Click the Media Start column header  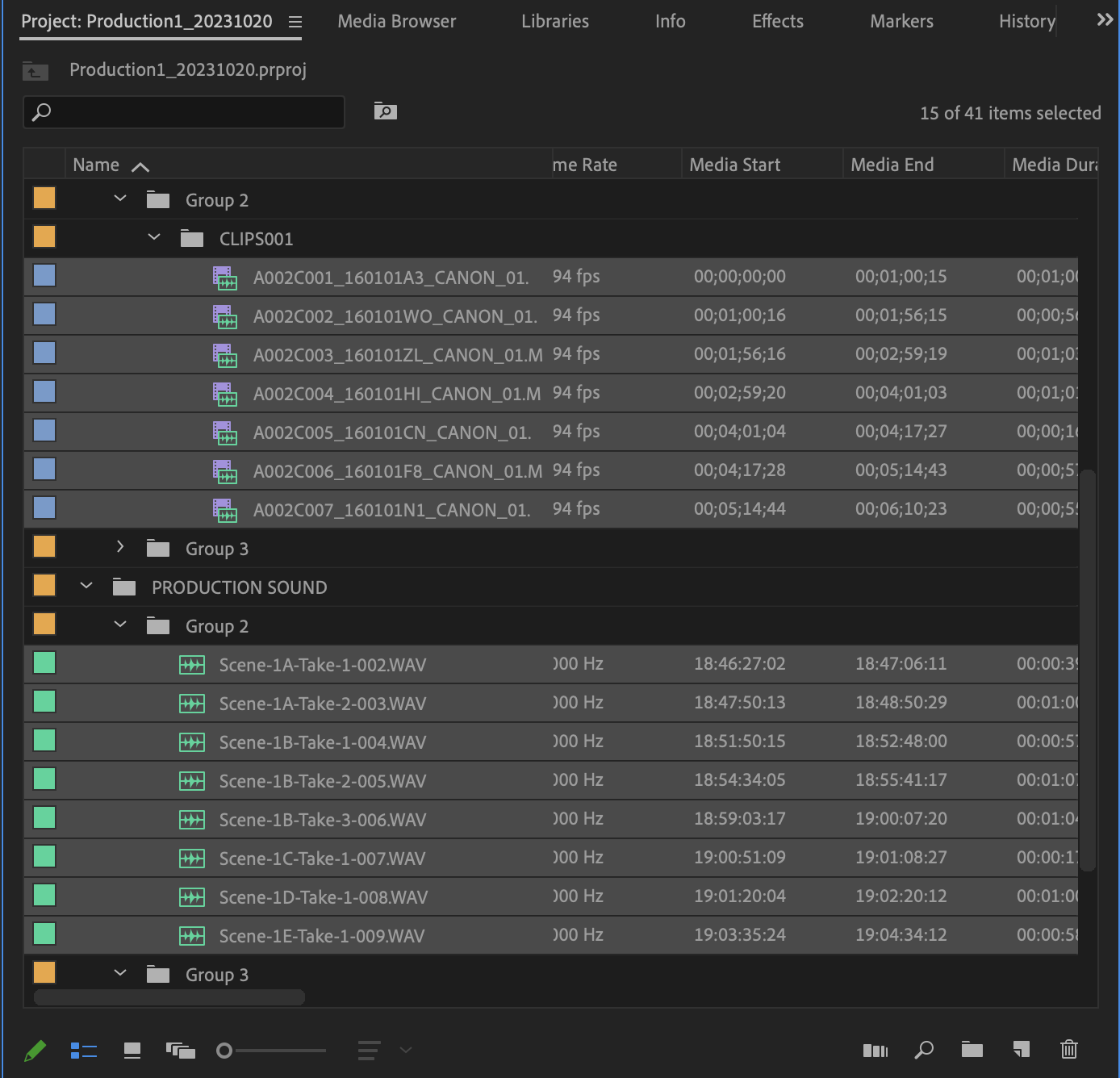point(762,165)
